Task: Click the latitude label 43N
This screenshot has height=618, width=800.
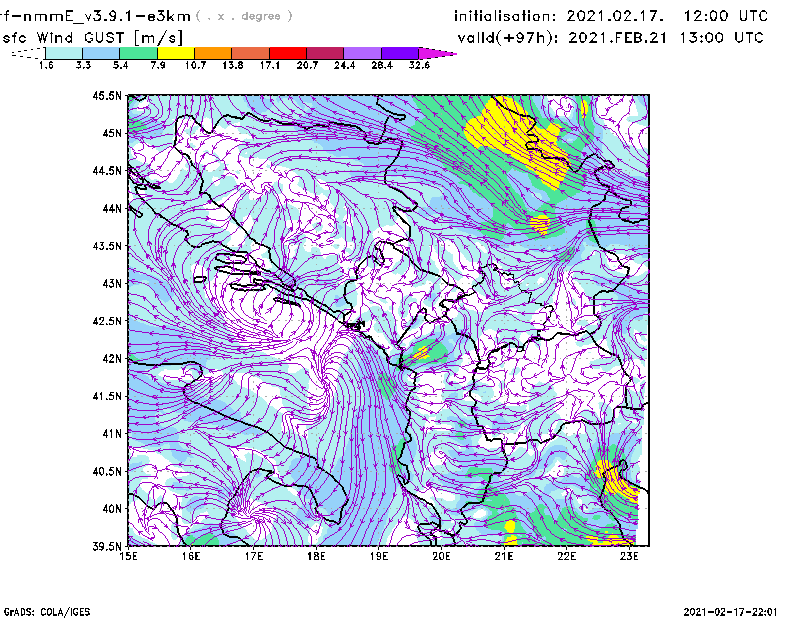Action: pyautogui.click(x=112, y=283)
